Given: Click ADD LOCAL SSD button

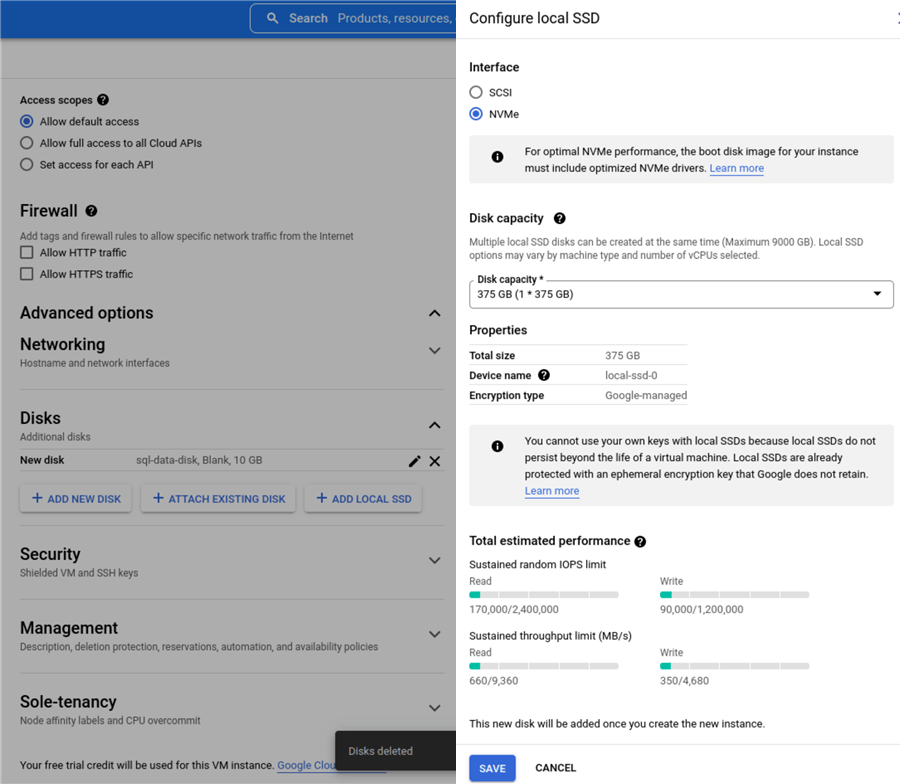Looking at the screenshot, I should (x=363, y=499).
